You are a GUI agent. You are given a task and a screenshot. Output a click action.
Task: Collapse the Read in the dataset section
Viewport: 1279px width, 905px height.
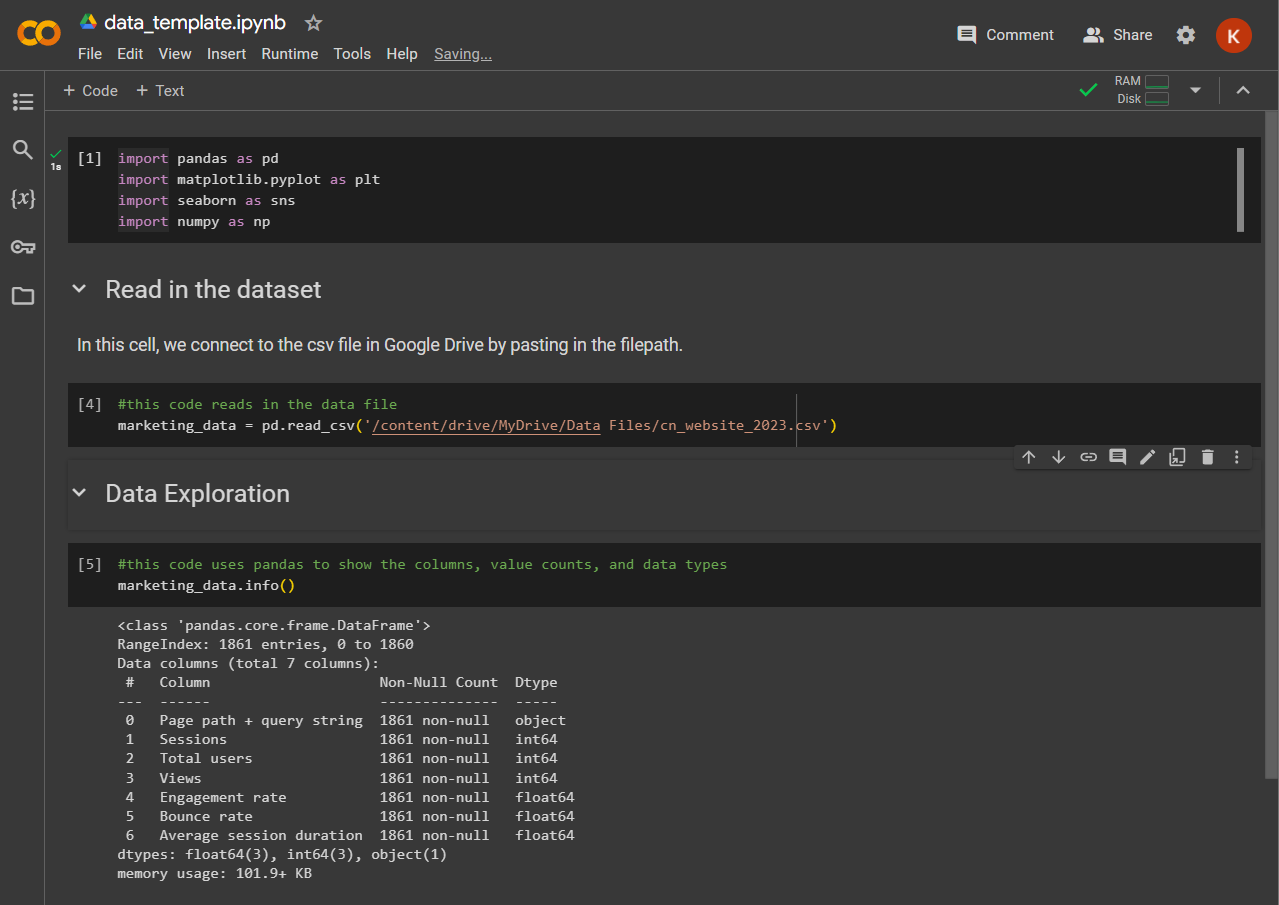(x=80, y=290)
